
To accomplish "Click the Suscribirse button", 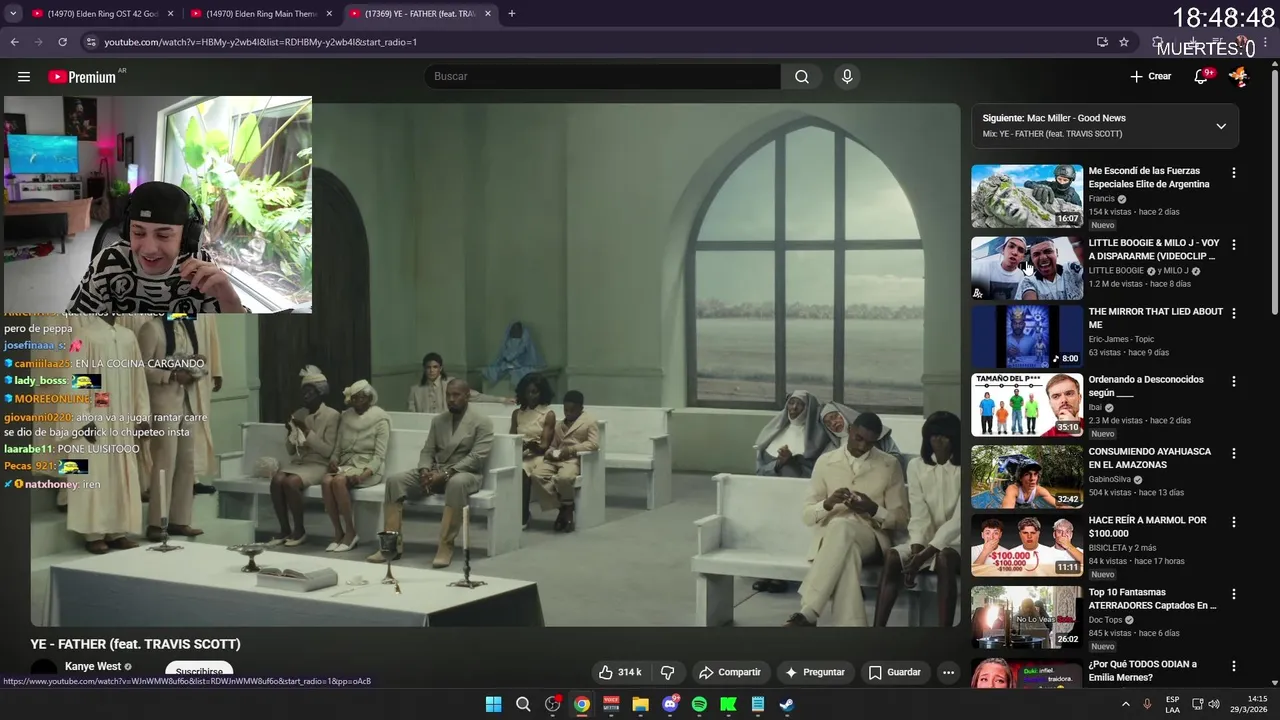I will (199, 672).
